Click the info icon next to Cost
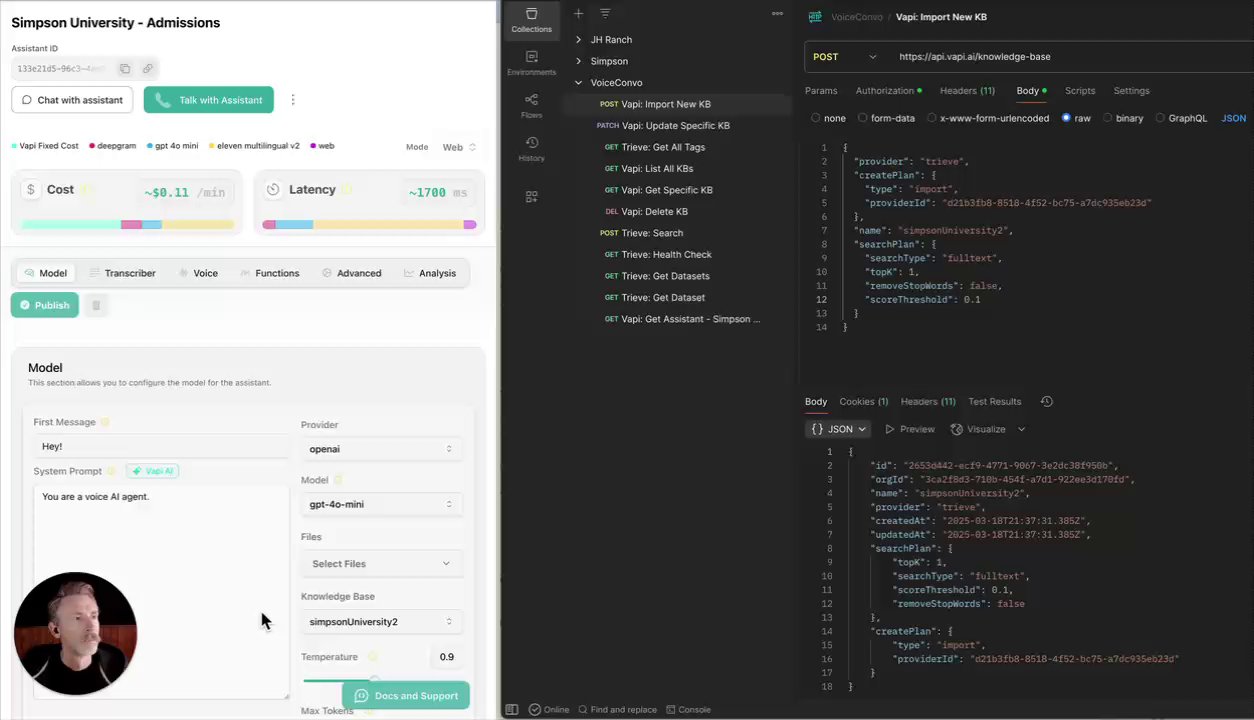1254x720 pixels. 87,189
